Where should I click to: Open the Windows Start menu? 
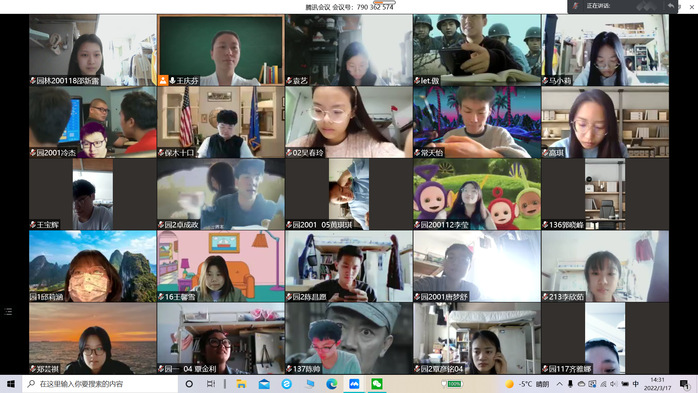point(11,384)
